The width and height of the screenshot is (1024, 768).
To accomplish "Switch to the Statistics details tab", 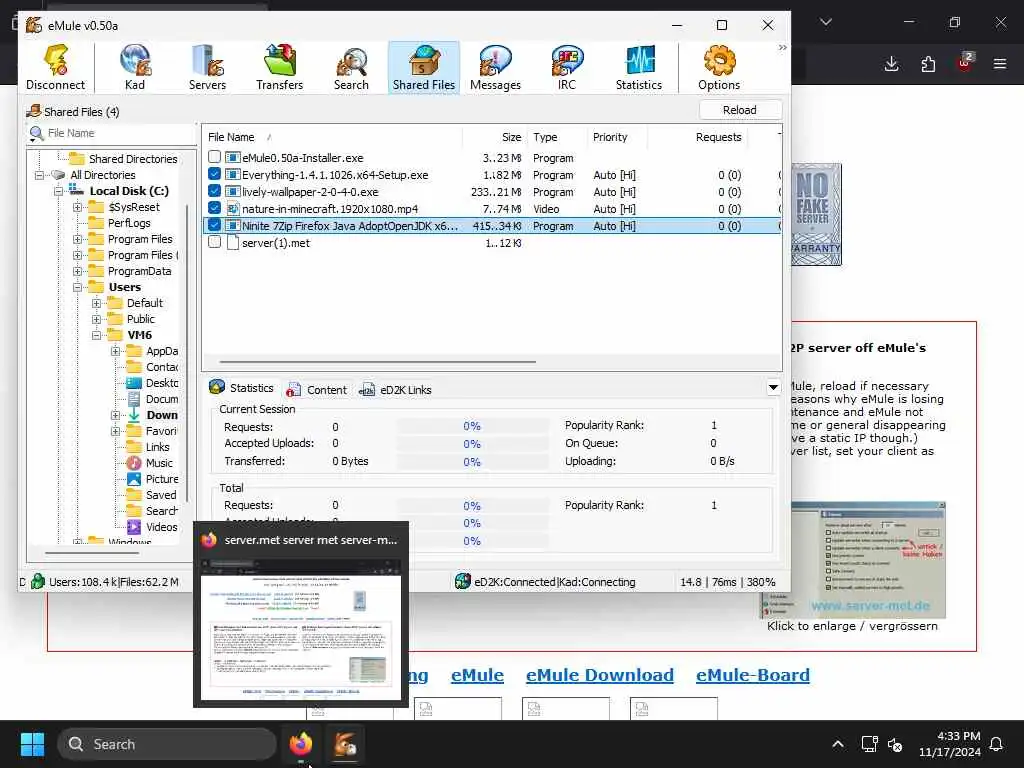I will [x=242, y=388].
